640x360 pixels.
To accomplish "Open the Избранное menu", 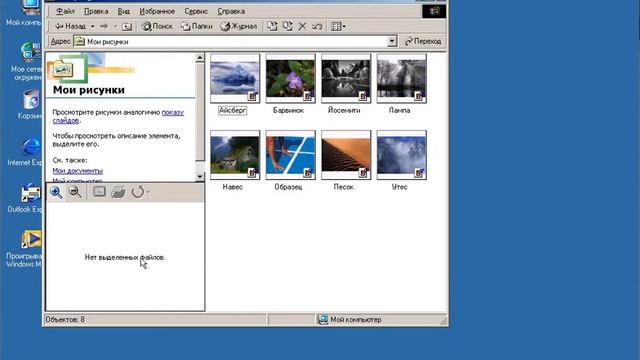I will point(157,11).
